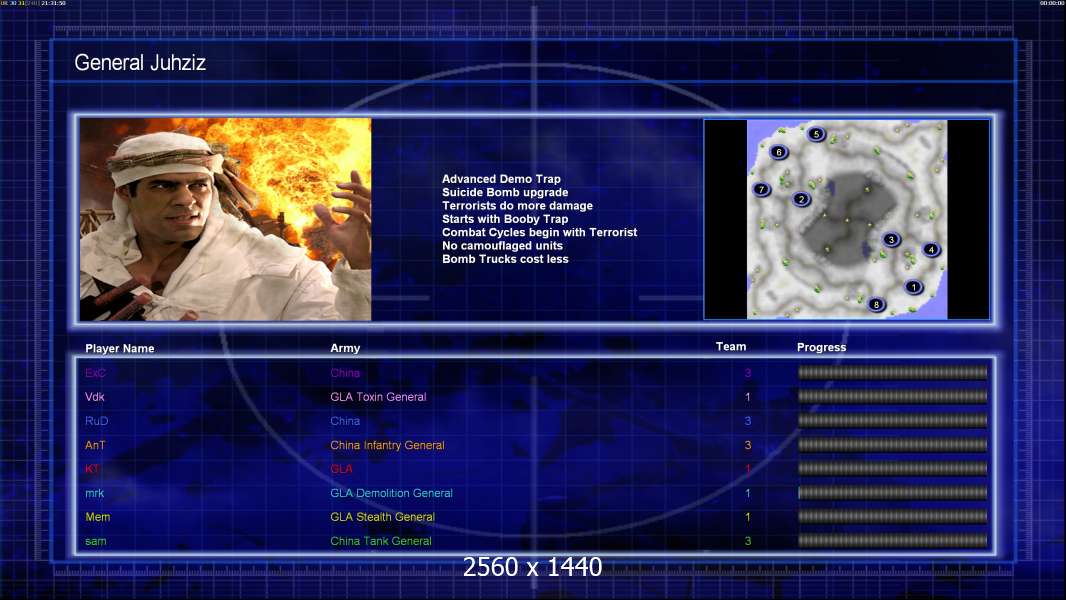
Task: Click start position marker 7 on minimap
Action: tap(761, 189)
